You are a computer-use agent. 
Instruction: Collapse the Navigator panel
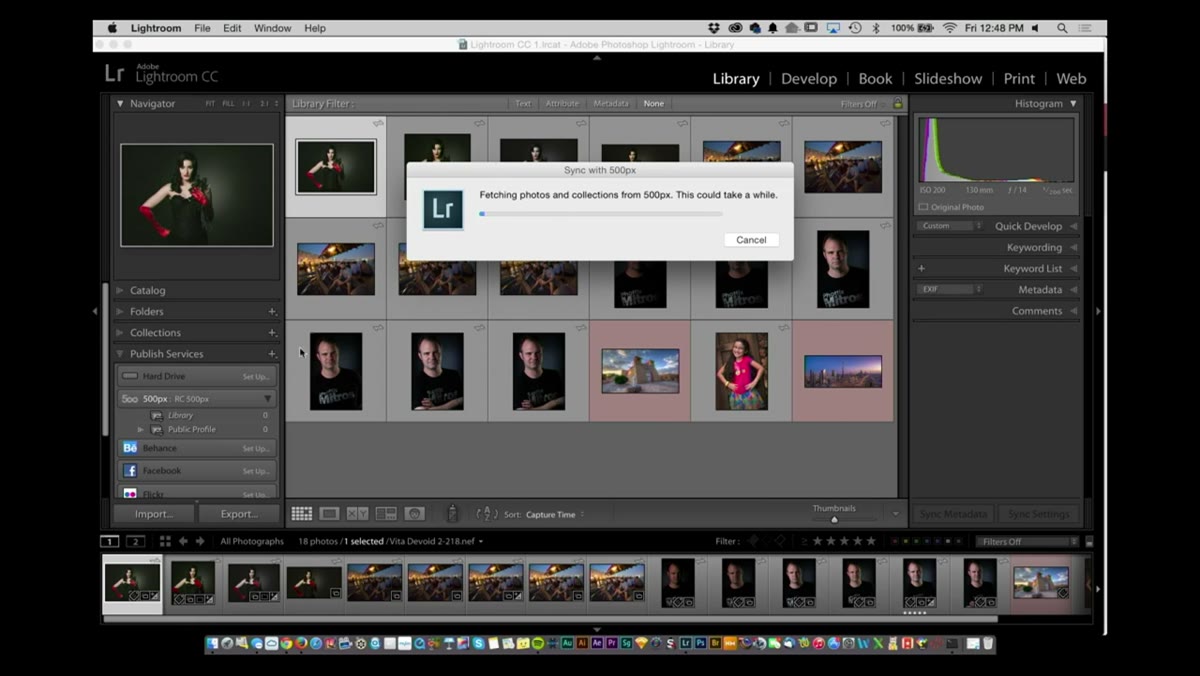[120, 104]
